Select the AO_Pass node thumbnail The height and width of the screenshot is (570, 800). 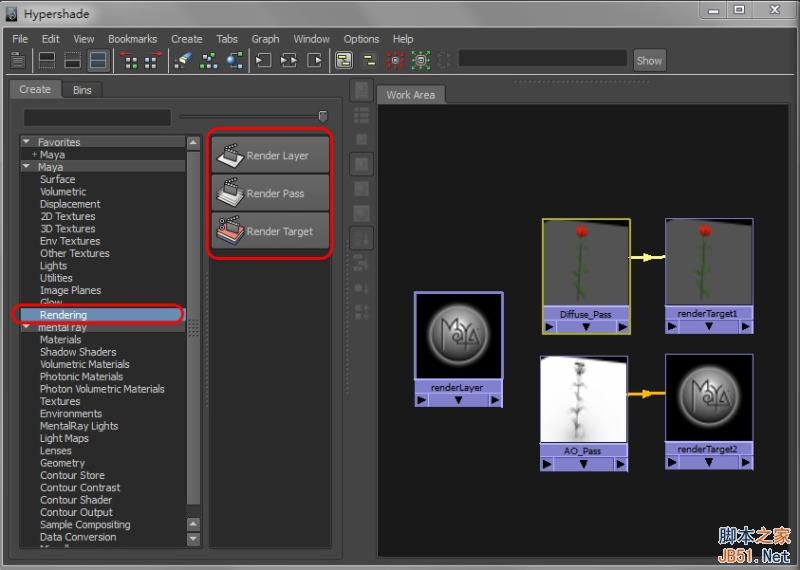[584, 399]
